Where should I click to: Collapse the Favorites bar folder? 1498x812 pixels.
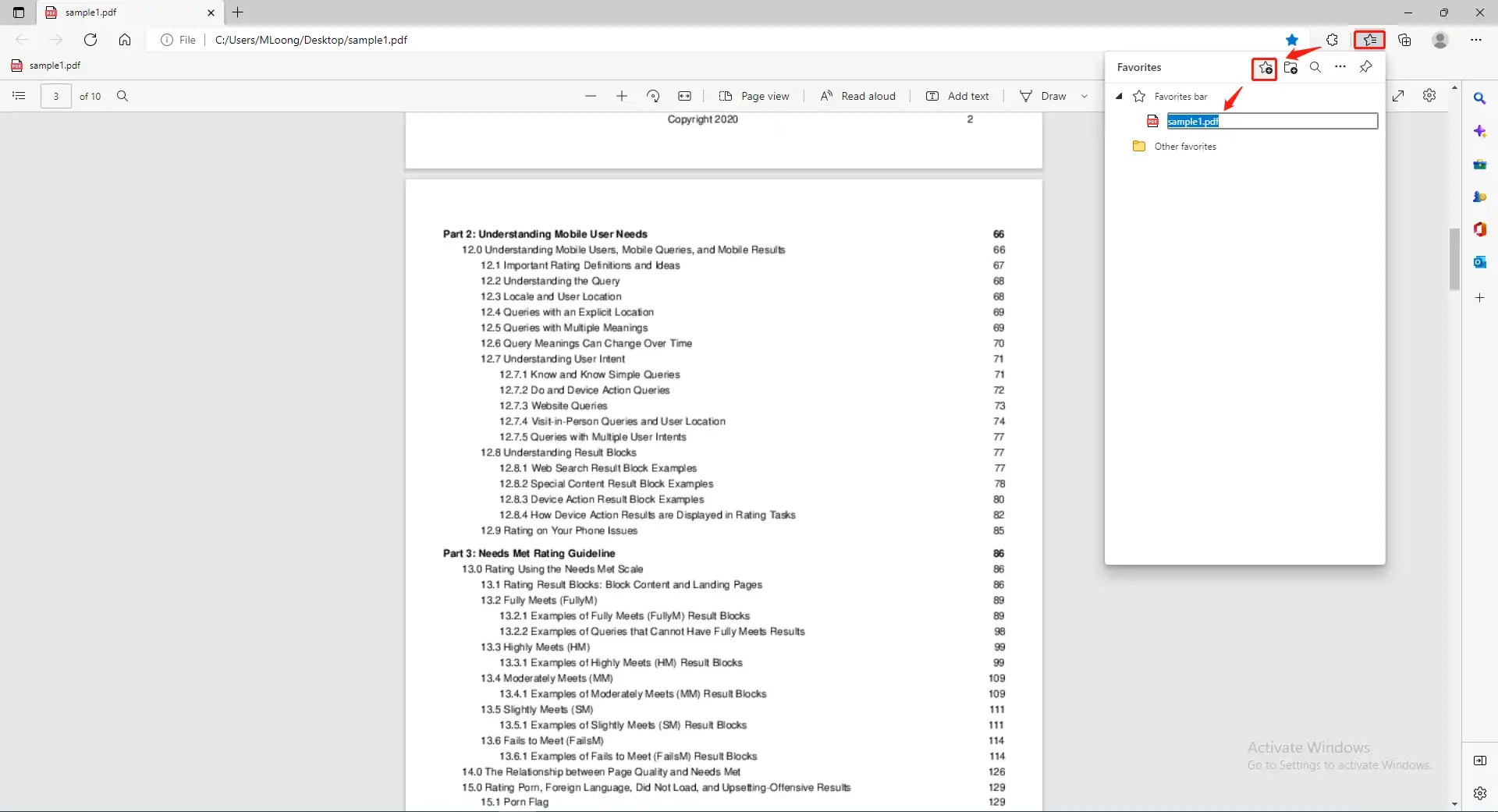[x=1119, y=96]
